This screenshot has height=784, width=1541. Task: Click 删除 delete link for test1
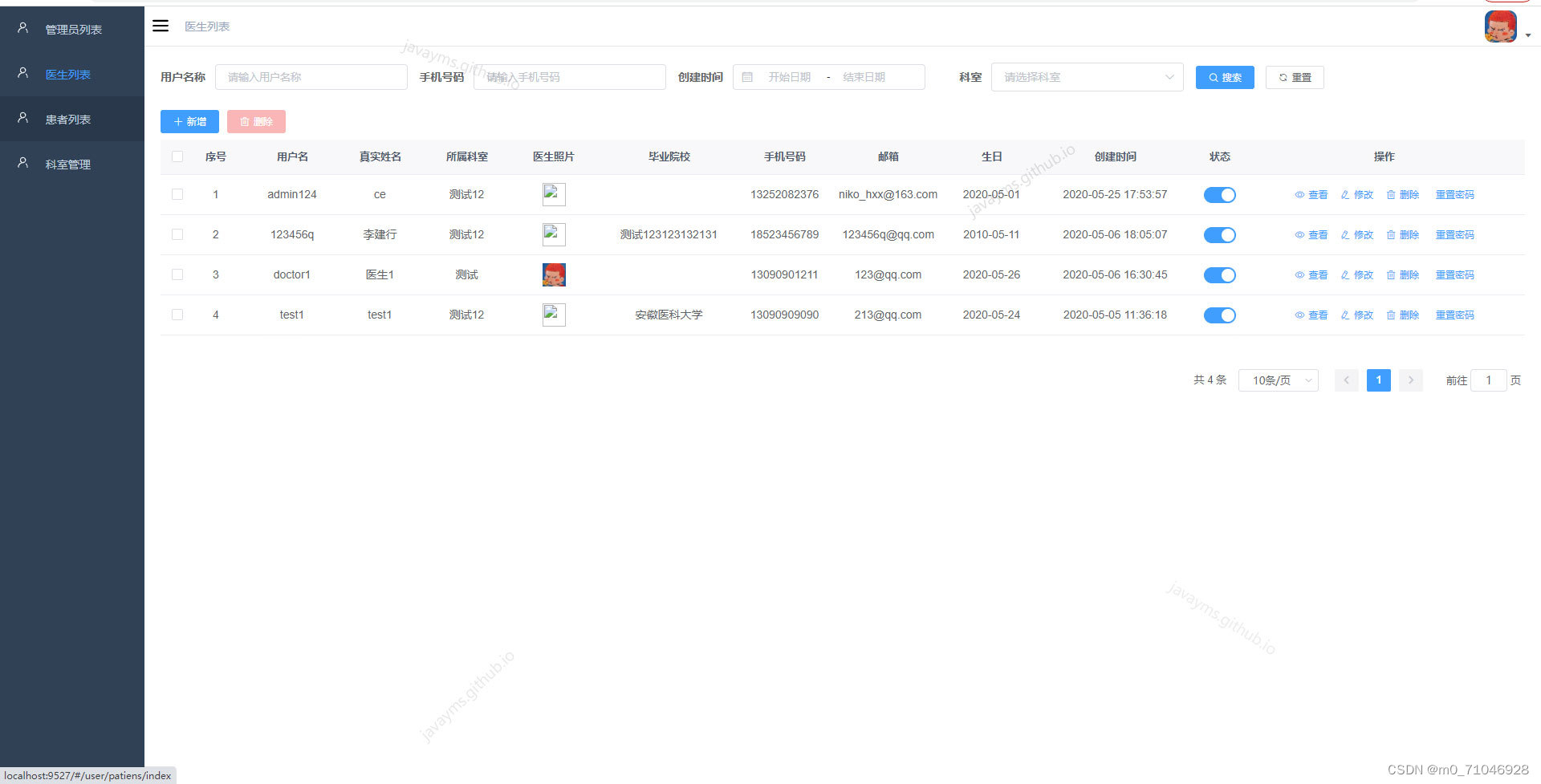pos(1402,315)
